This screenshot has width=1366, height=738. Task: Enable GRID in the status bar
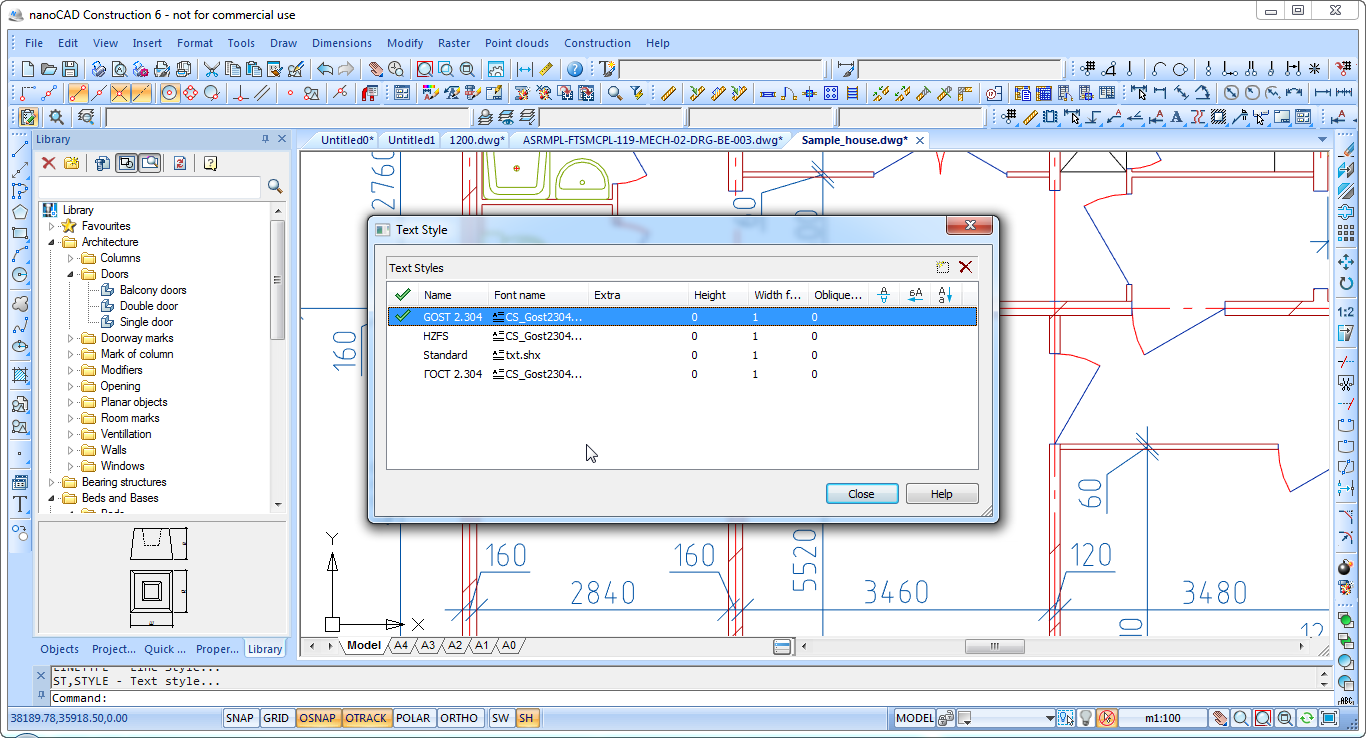point(276,718)
